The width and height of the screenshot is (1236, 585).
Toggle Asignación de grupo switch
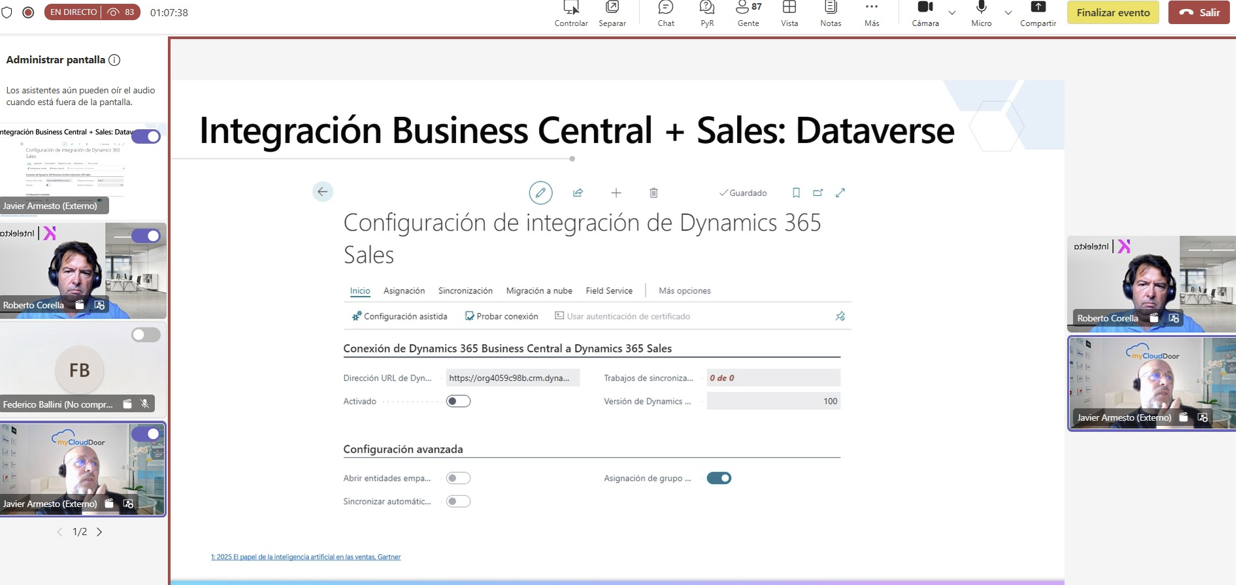point(719,478)
